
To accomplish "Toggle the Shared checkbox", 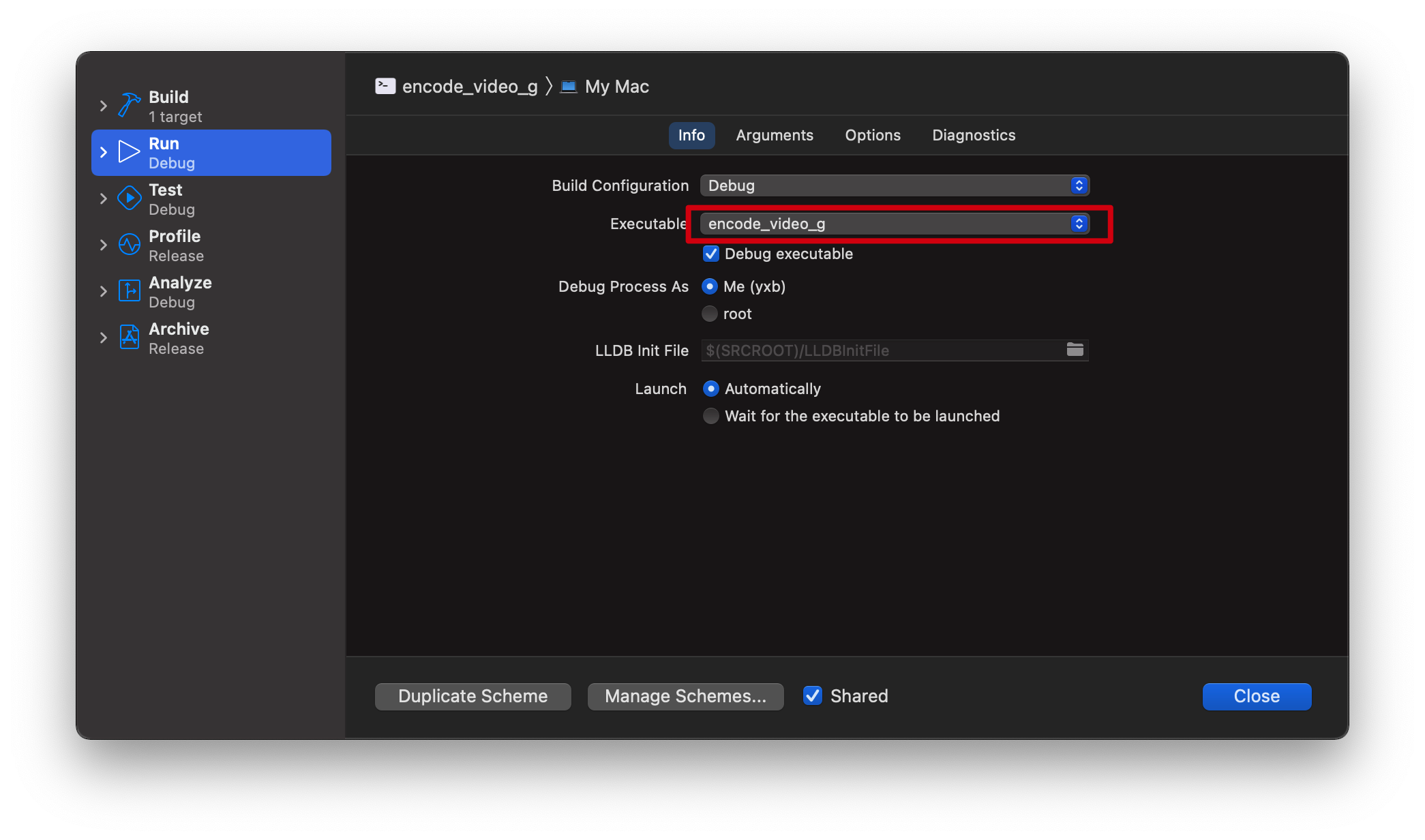I will point(812,695).
